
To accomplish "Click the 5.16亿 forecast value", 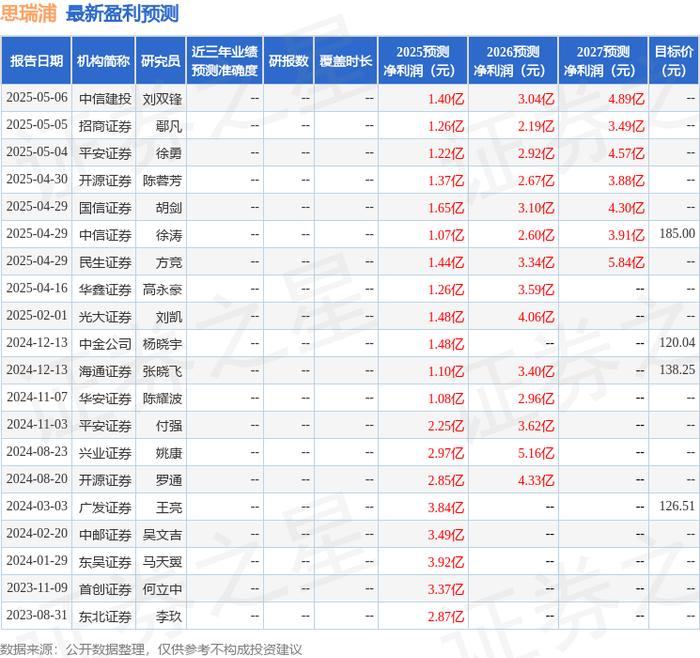I will (536, 453).
